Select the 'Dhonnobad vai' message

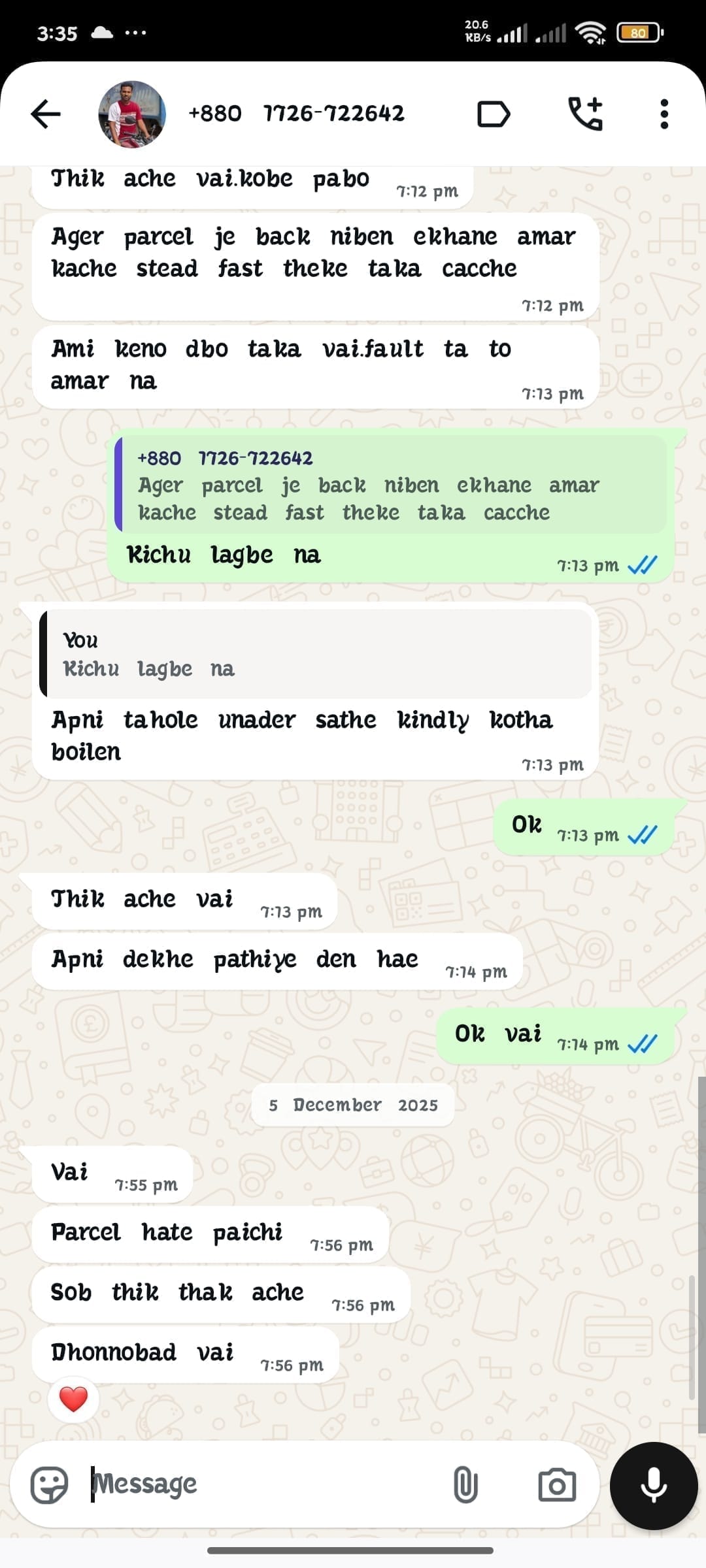(186, 1353)
